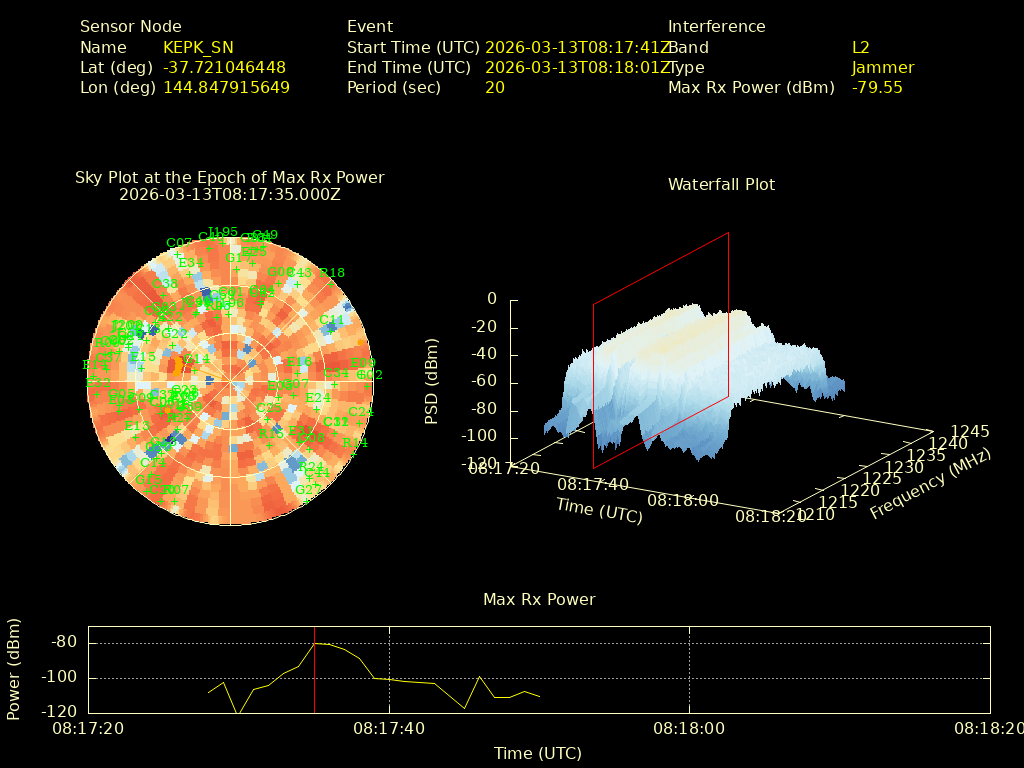
Task: Select the E34 satellite marker
Action: (190, 274)
